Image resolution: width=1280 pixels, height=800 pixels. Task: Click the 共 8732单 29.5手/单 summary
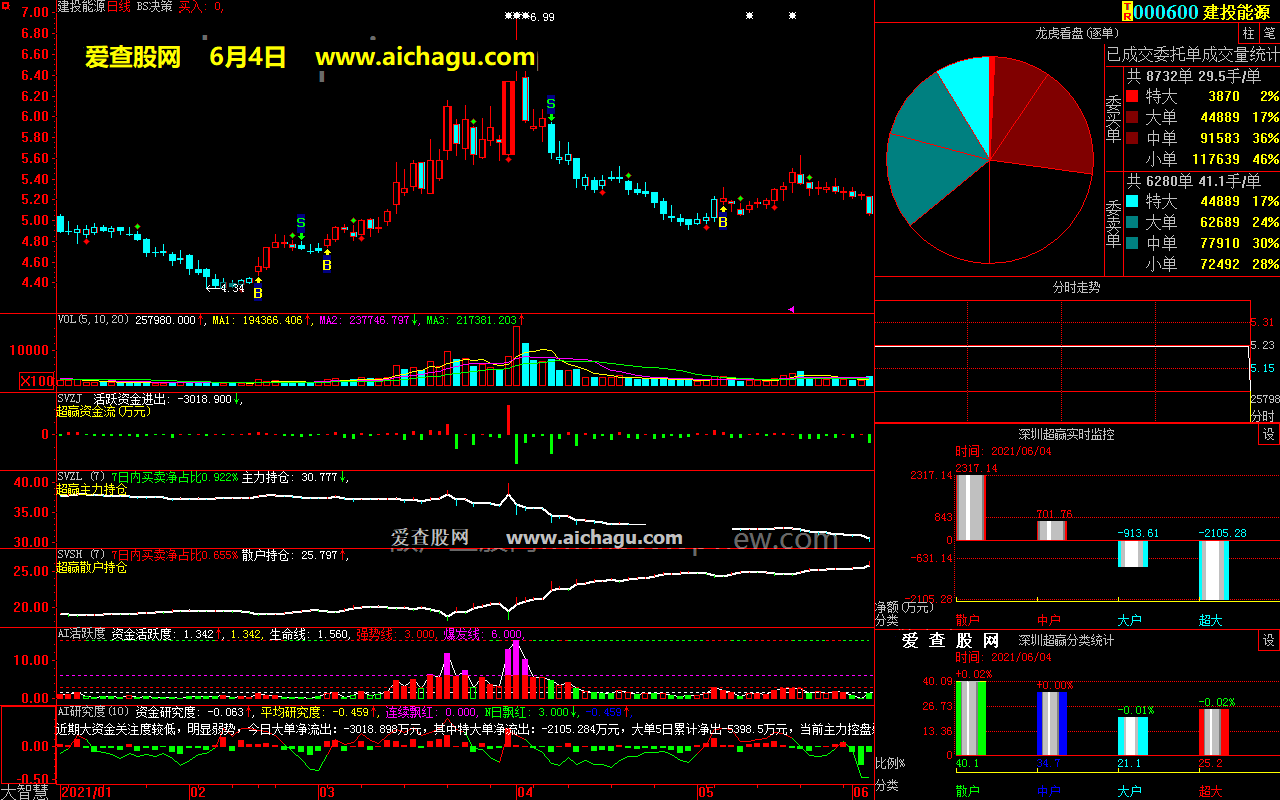[x=1194, y=76]
